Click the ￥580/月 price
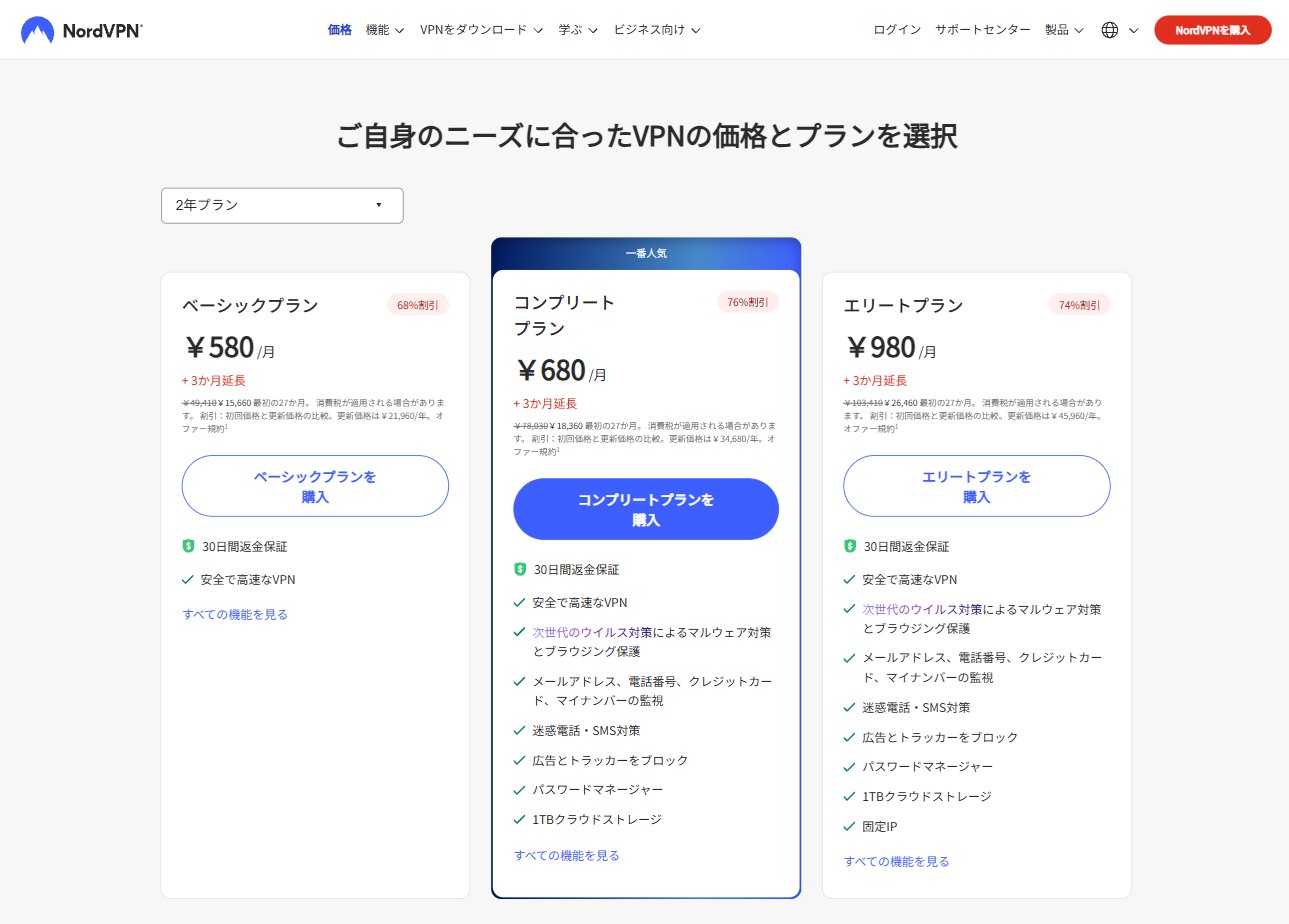The width and height of the screenshot is (1289, 924). pyautogui.click(x=231, y=349)
